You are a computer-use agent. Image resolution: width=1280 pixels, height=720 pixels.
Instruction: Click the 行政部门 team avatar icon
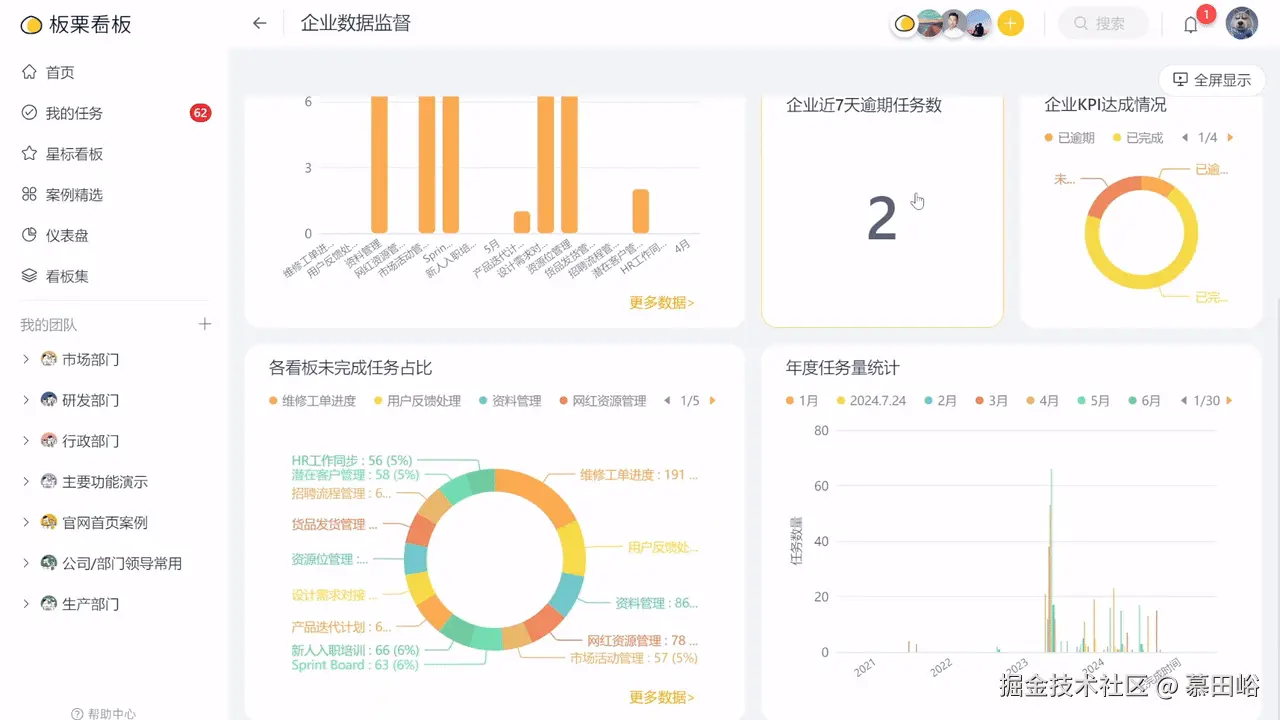point(49,440)
